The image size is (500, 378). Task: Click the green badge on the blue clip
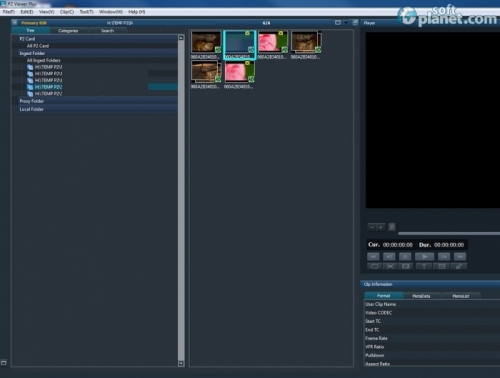click(251, 50)
